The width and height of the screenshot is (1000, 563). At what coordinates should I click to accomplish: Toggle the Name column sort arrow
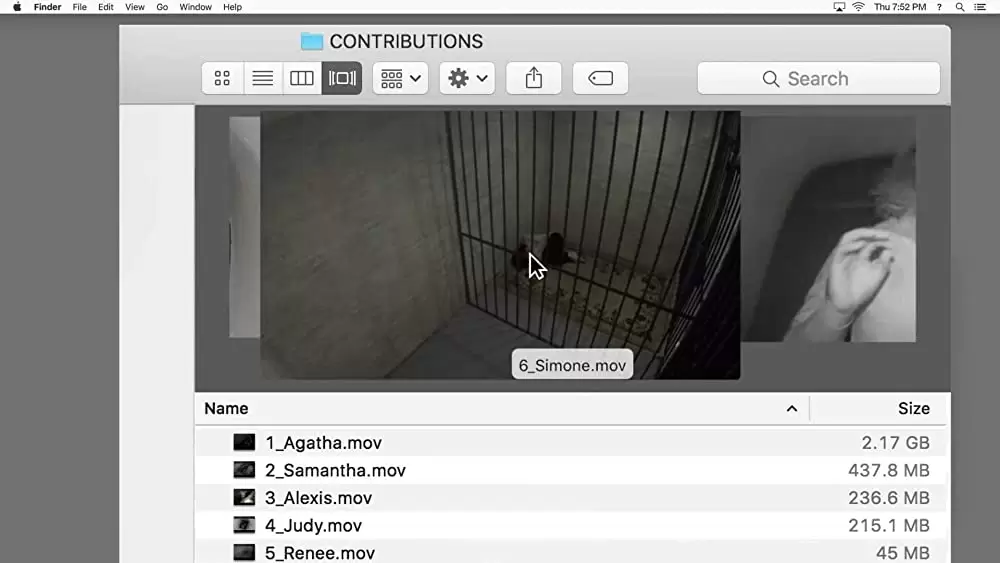click(791, 409)
